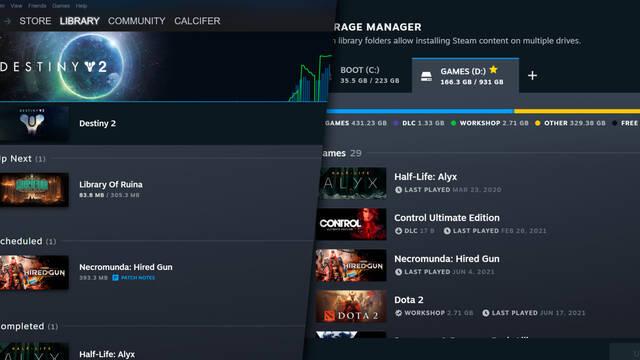This screenshot has width=640, height=360.
Task: Click the FREE legend dot
Action: [x=615, y=123]
